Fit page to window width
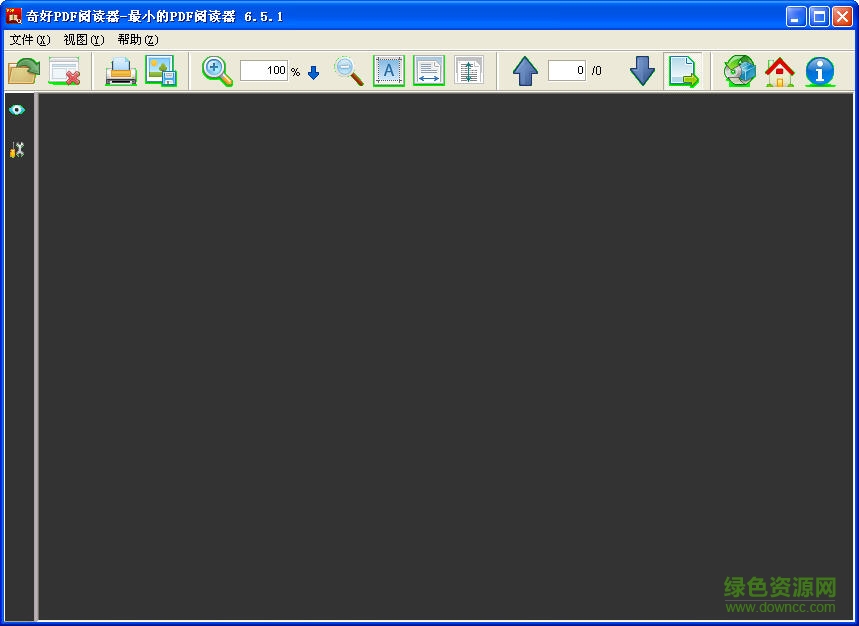 (429, 70)
